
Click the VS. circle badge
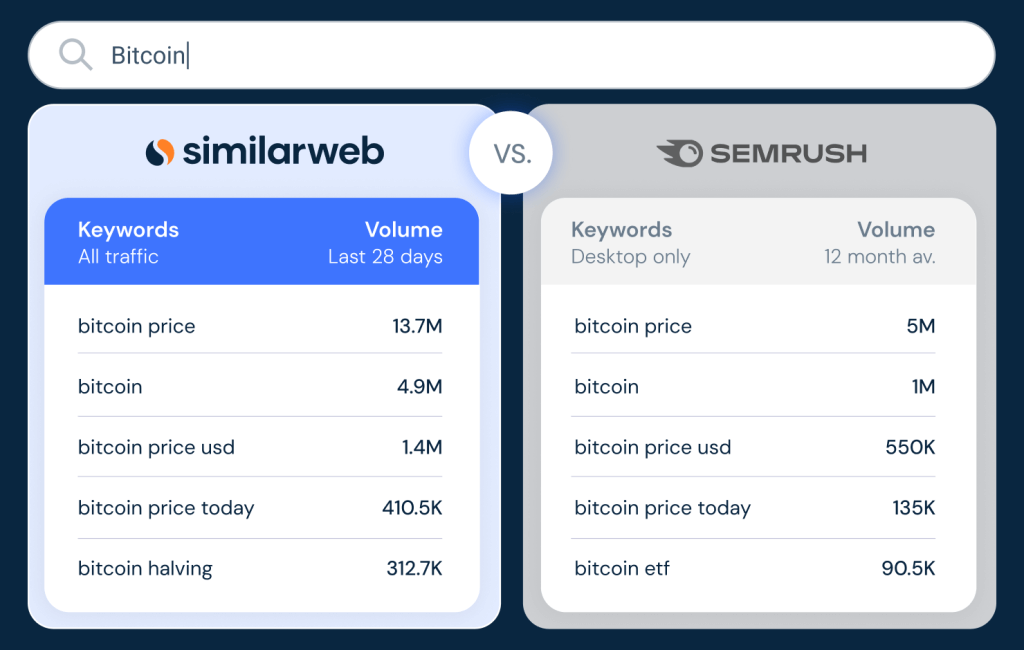pos(511,153)
